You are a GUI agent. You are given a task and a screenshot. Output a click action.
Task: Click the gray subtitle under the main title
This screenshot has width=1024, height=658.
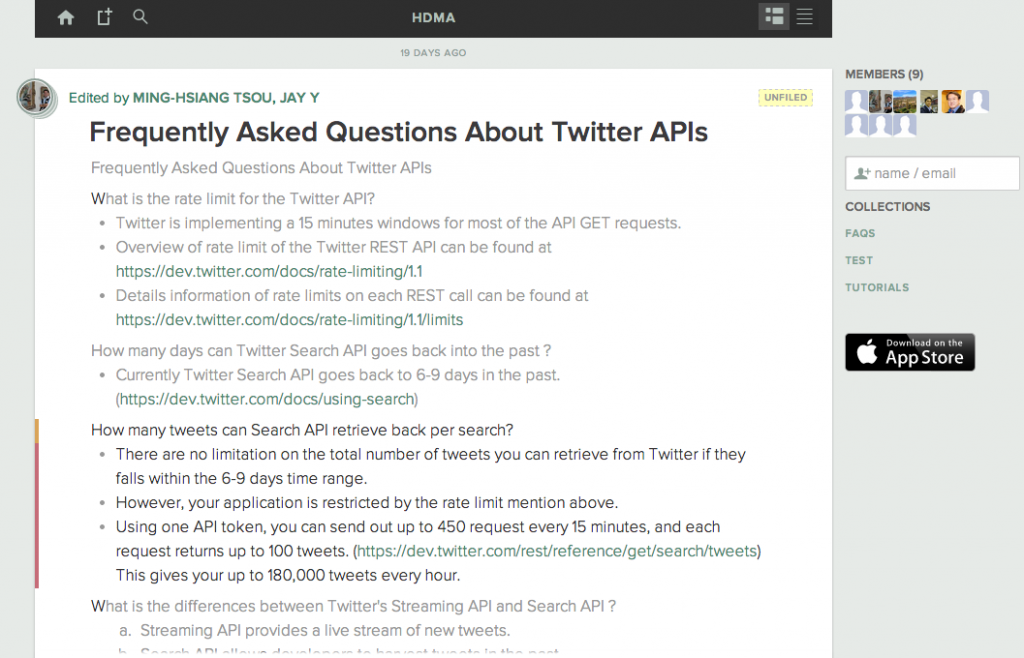(261, 168)
